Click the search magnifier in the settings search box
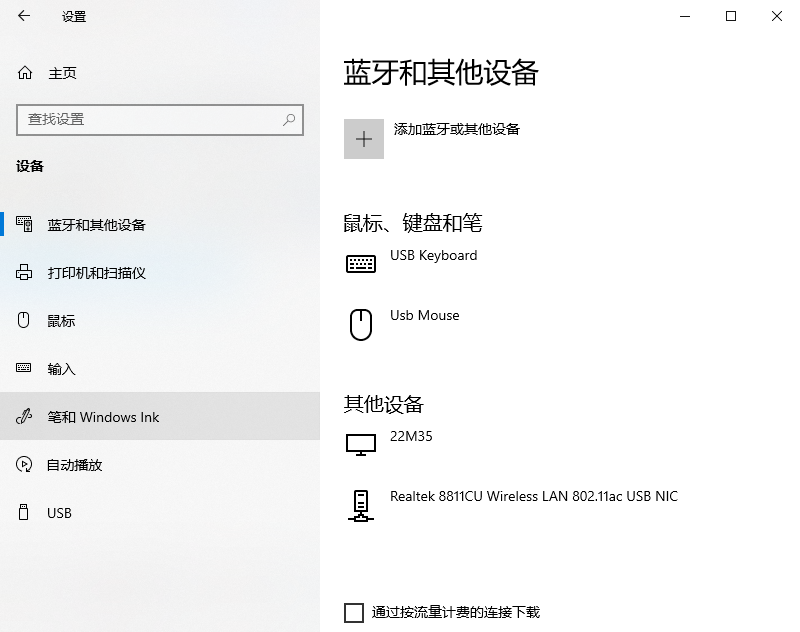This screenshot has width=800, height=632. 290,119
